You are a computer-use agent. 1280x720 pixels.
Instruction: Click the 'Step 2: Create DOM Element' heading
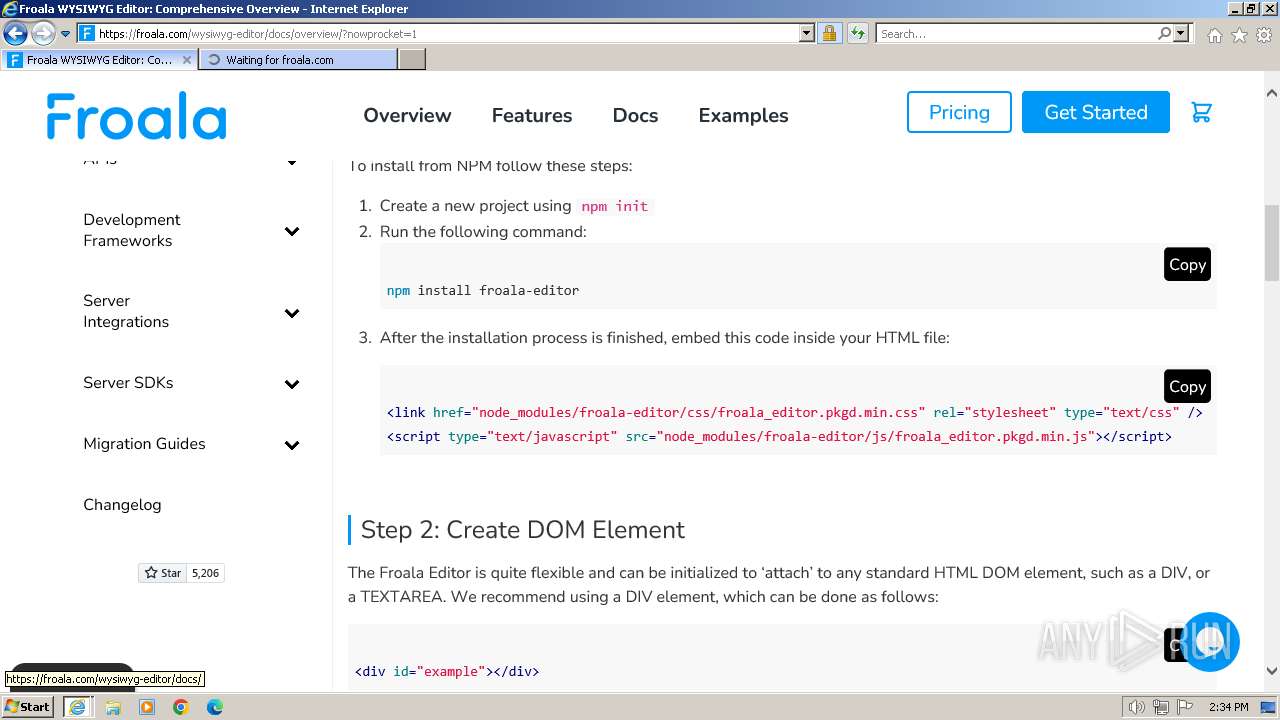[523, 530]
